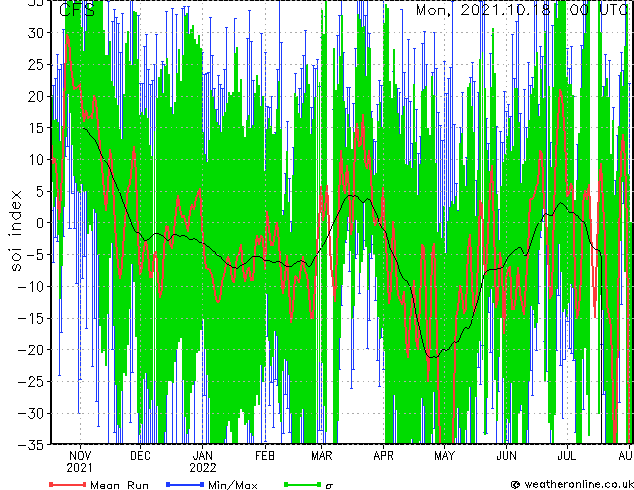Click the y-axis value 5
The image size is (634, 490).
pos(40,191)
